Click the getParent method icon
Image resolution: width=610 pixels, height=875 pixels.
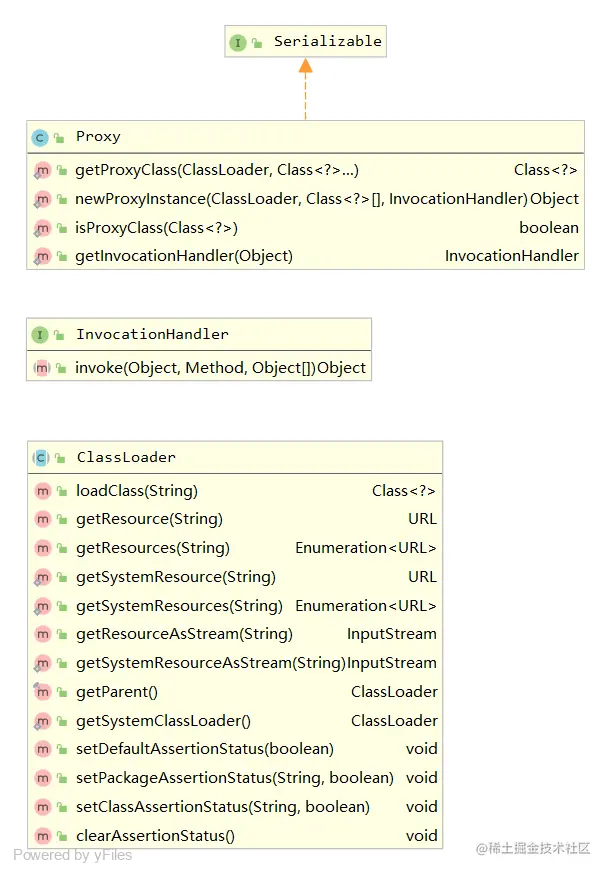point(43,693)
